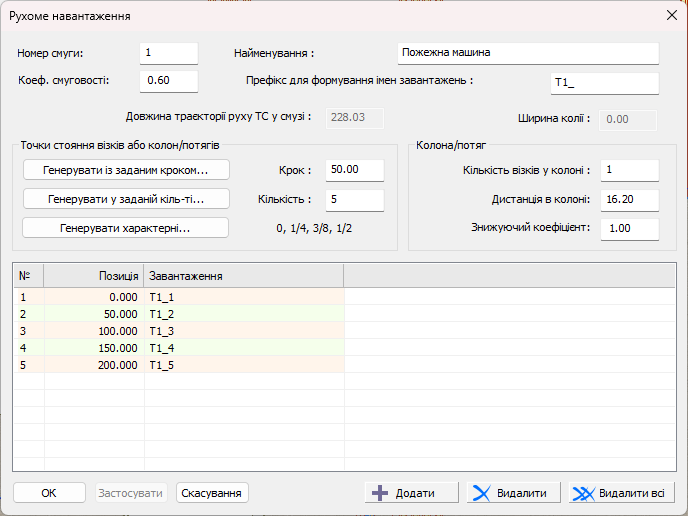
Task: Click the Коеф. смуговості field
Action: (168, 81)
